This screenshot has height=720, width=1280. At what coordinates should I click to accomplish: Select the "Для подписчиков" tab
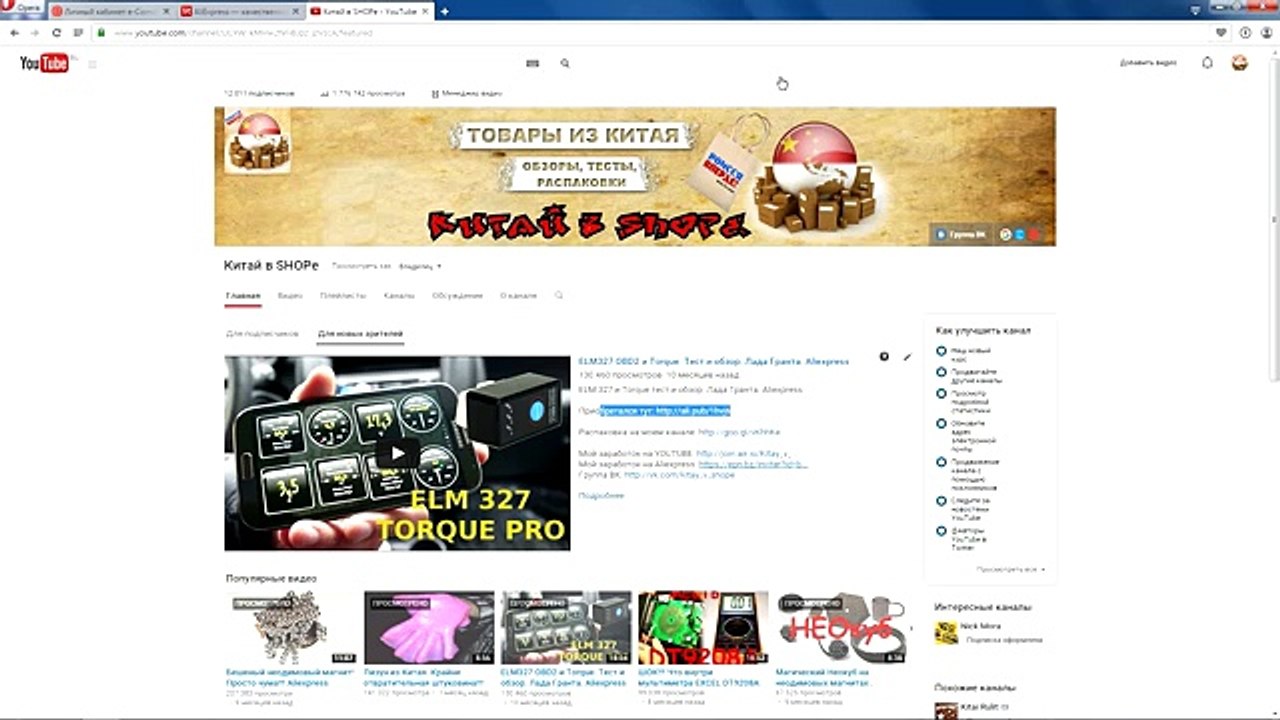pos(262,334)
